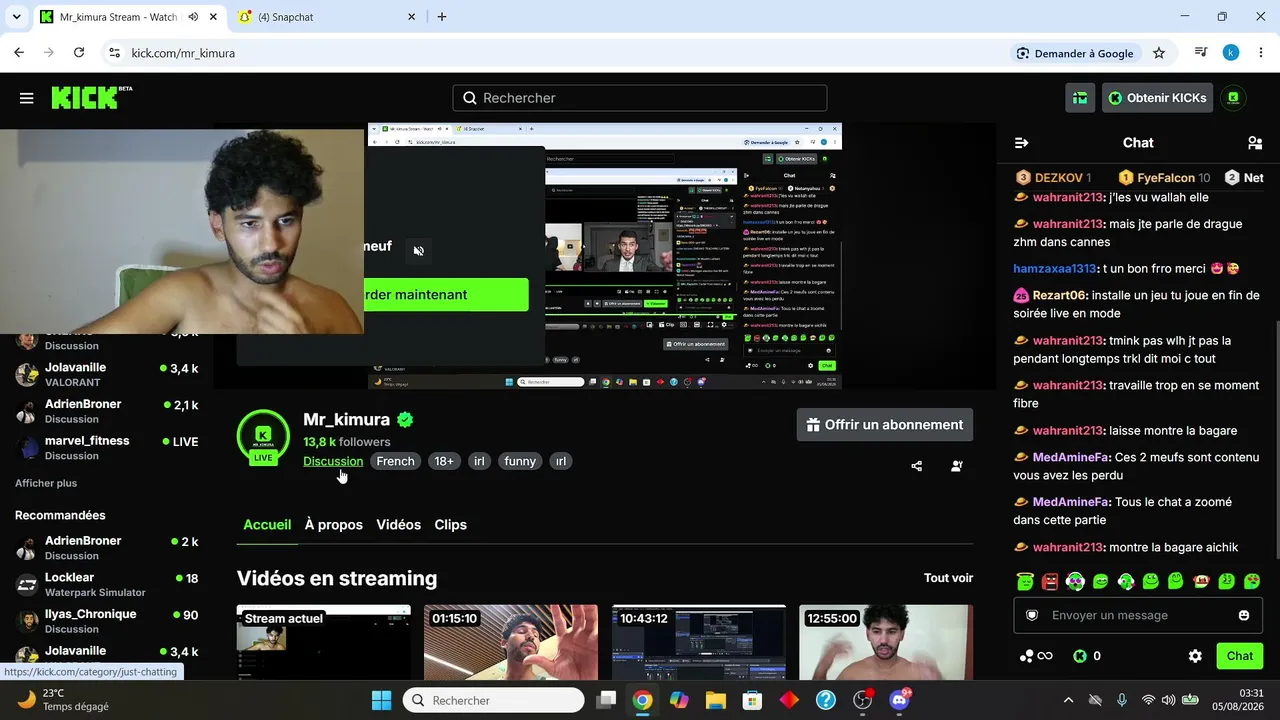Bookmark this page with the star icon
Viewport: 1280px width, 720px height.
(x=1159, y=53)
